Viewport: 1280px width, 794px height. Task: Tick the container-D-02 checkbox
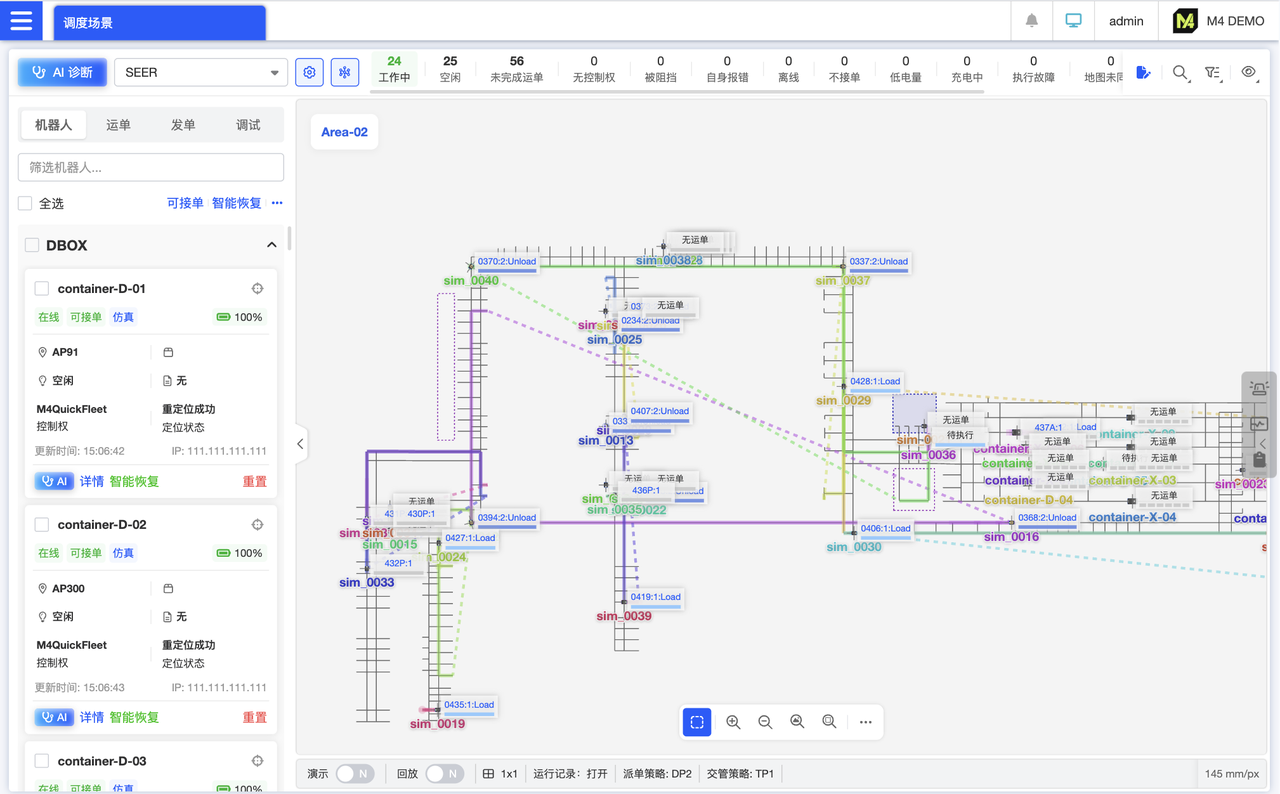[x=42, y=525]
